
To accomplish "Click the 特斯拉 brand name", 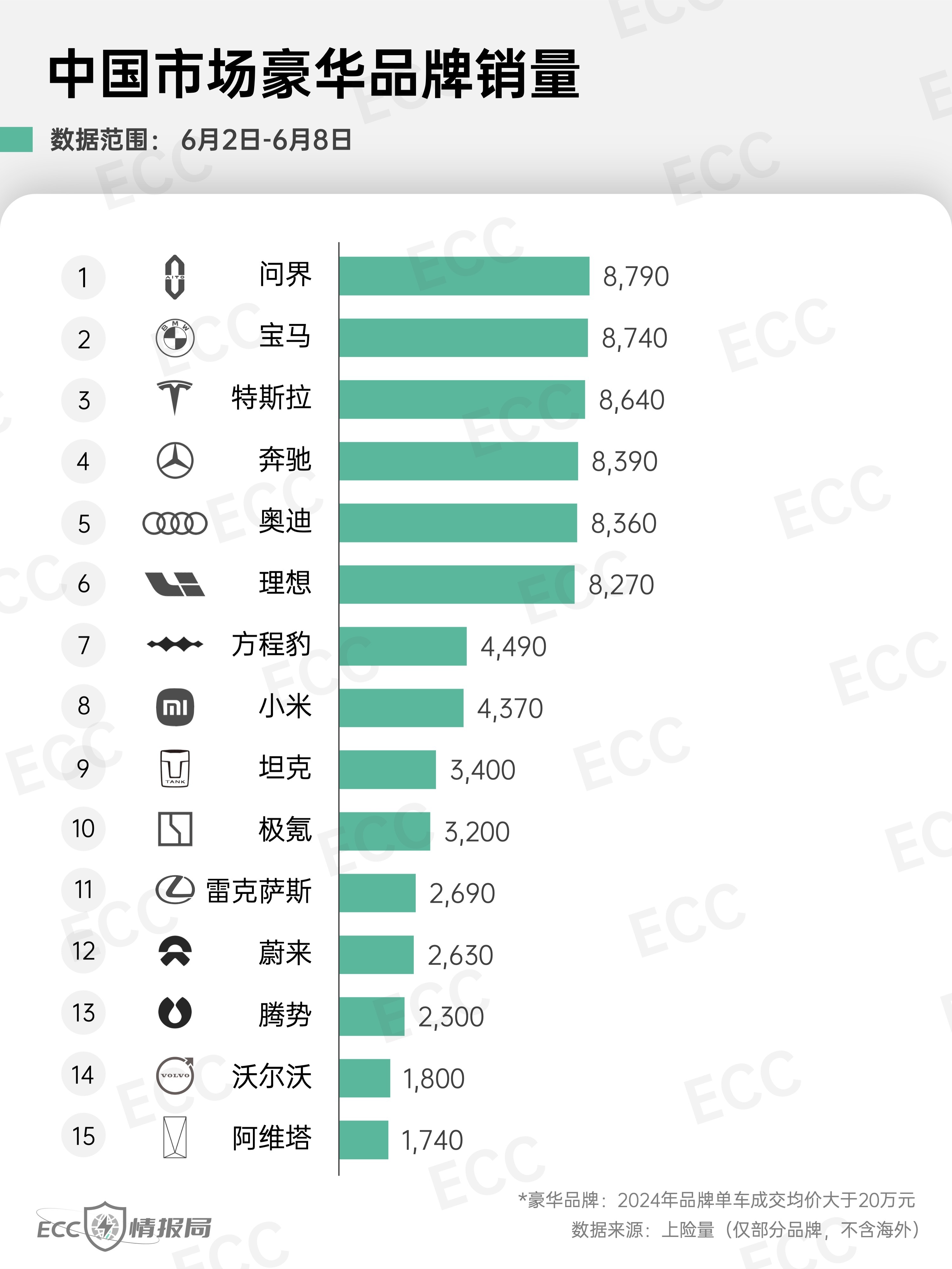I will (271, 398).
